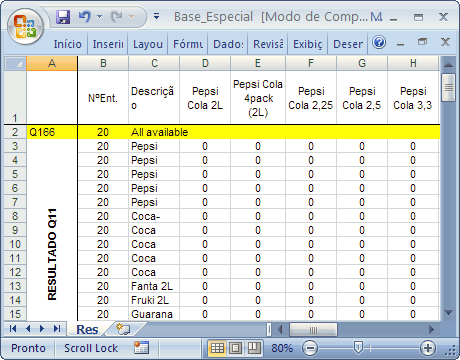Click the horizontal scrollbar thumb
This screenshot has width=460, height=360.
(313, 330)
